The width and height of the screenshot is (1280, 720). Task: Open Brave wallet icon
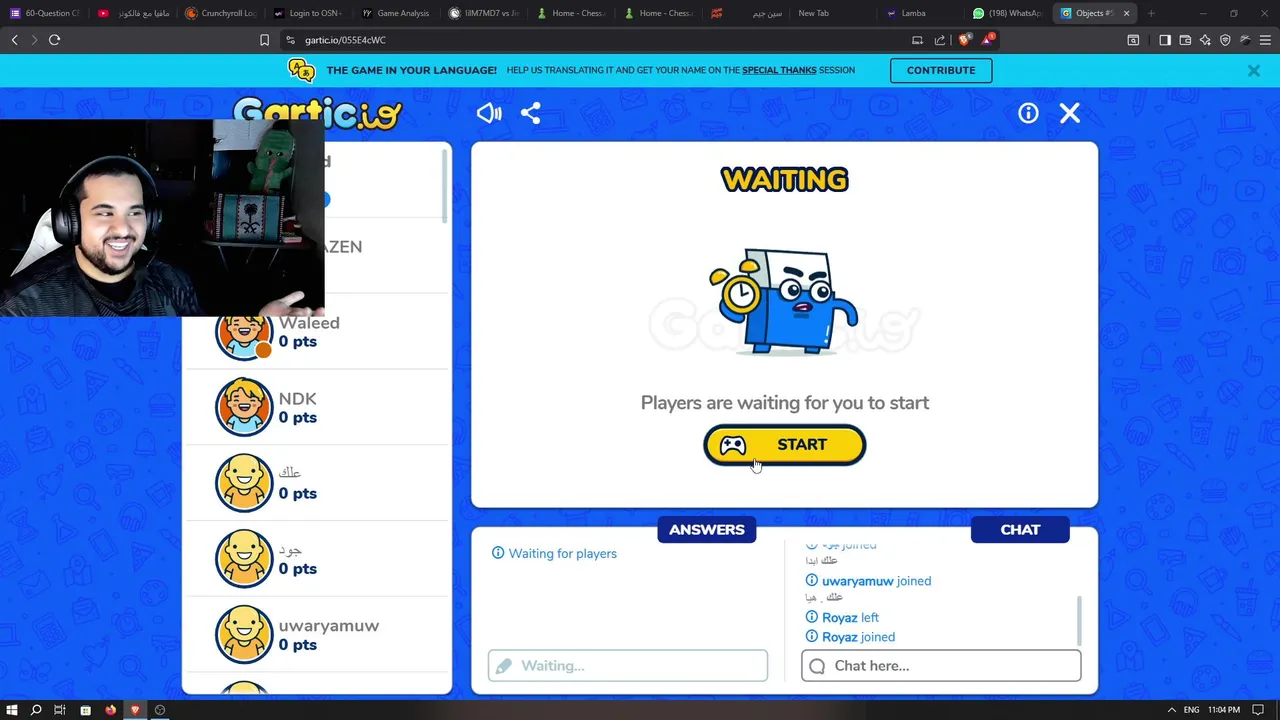click(1185, 40)
